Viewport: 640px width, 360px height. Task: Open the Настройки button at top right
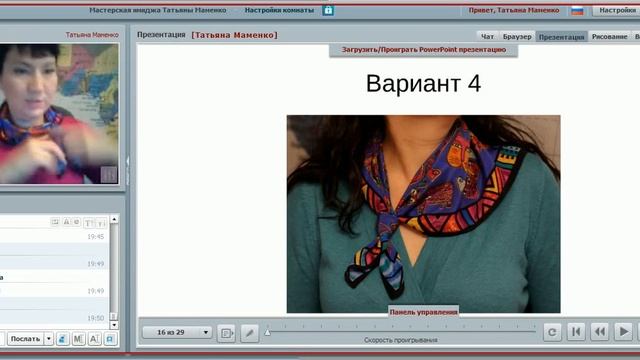coord(616,10)
